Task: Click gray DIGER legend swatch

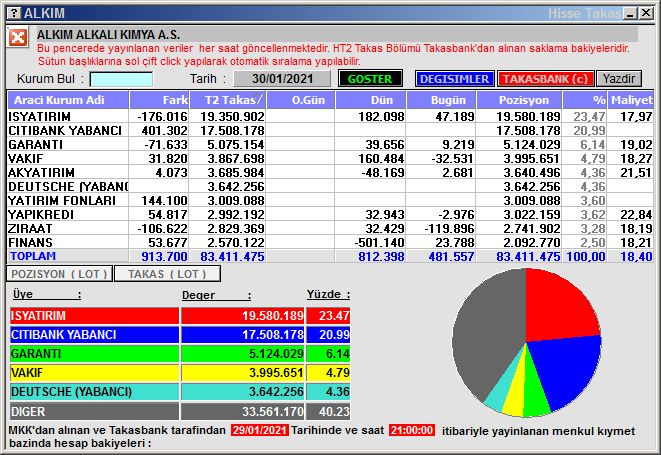Action: (x=94, y=411)
